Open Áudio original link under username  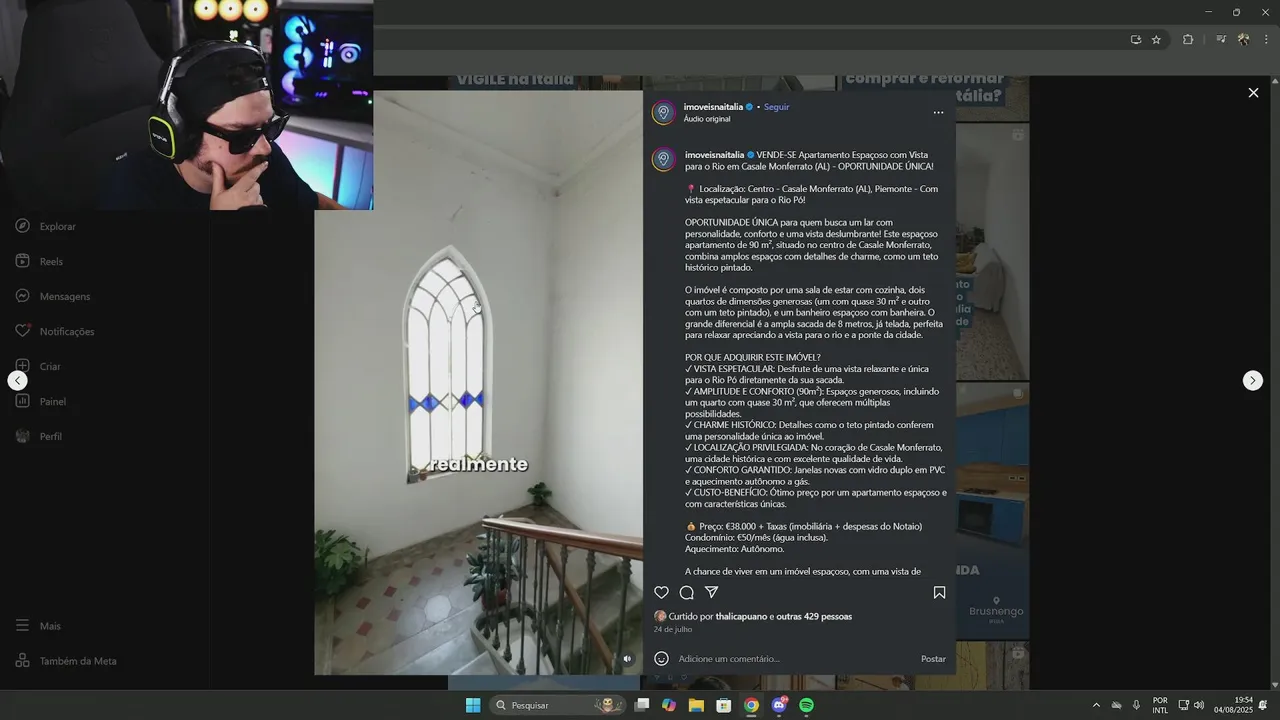point(707,119)
